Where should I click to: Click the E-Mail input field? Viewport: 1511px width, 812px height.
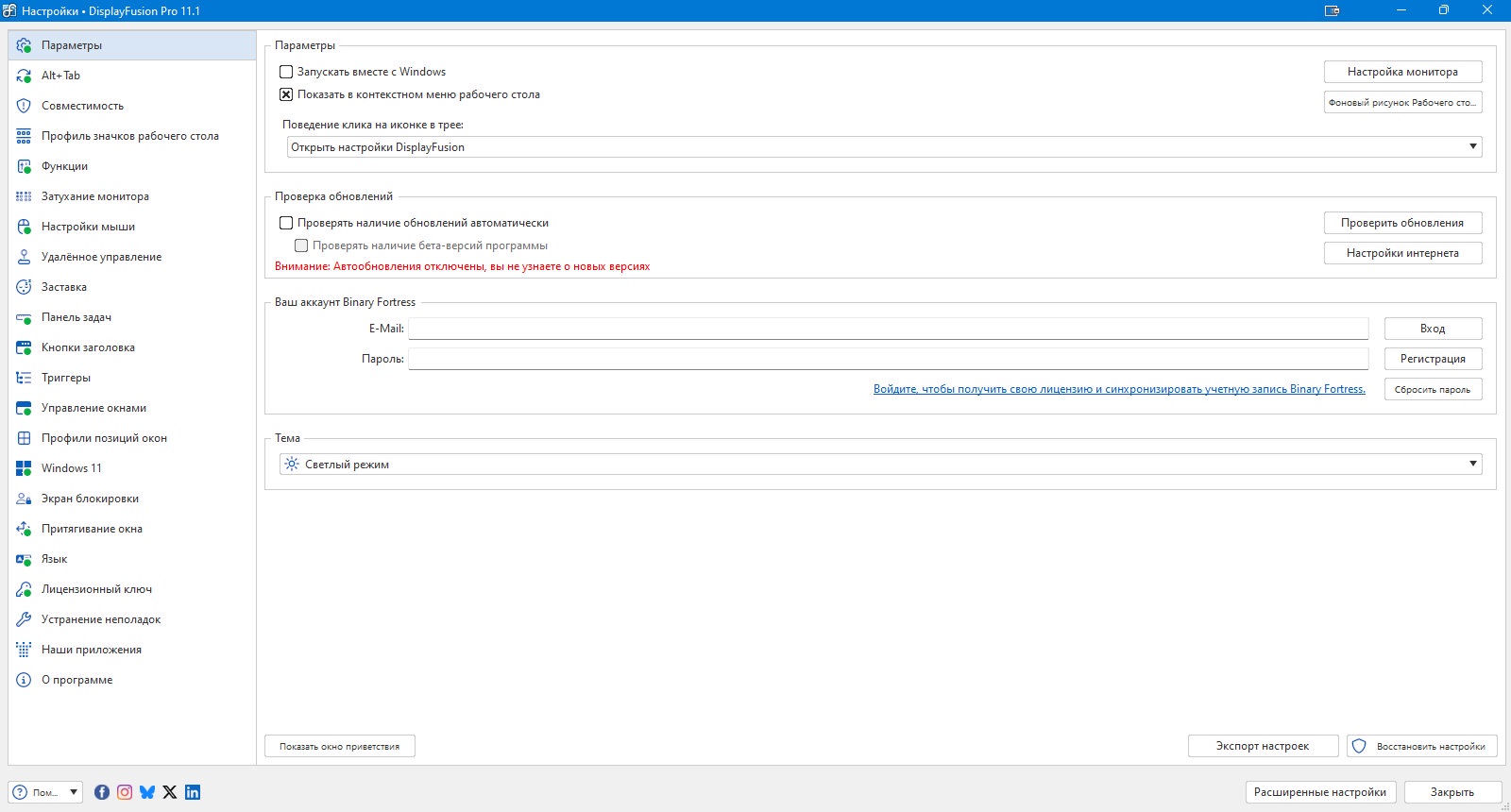(888, 329)
